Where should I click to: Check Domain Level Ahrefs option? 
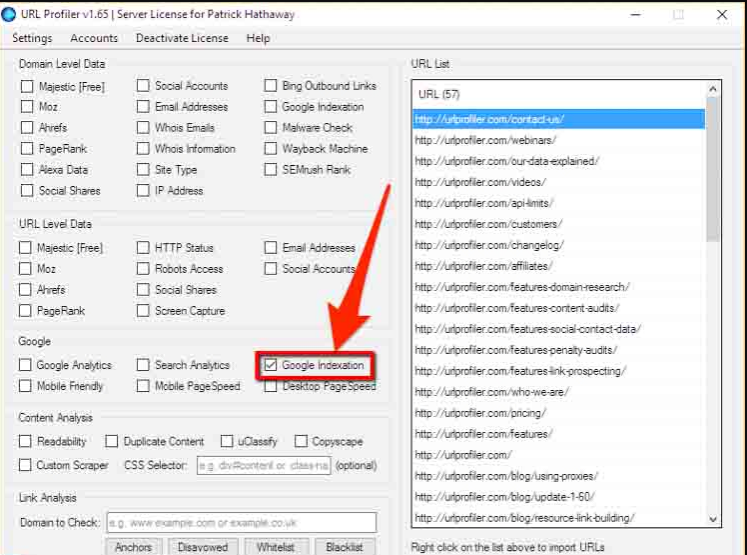coord(27,128)
